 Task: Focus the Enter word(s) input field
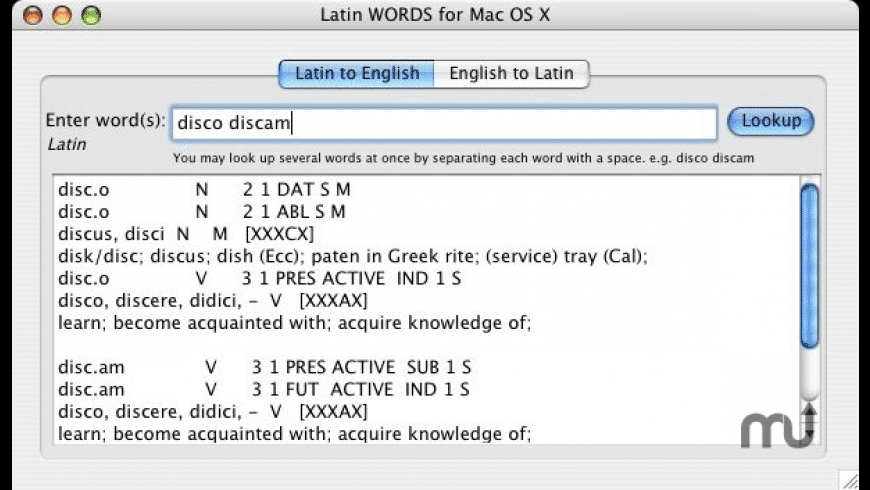pos(444,123)
